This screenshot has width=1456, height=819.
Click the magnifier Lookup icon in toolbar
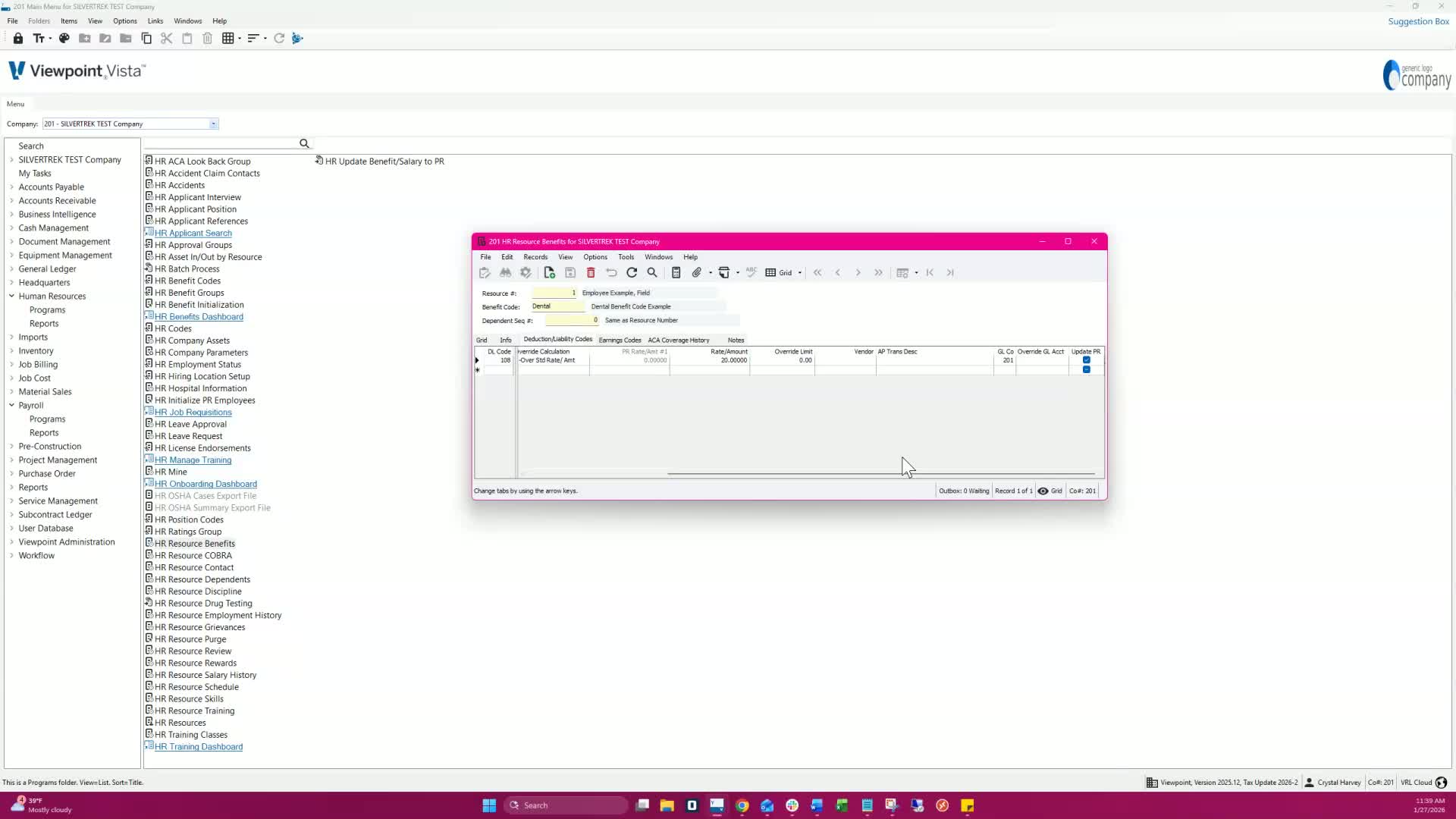coord(652,273)
